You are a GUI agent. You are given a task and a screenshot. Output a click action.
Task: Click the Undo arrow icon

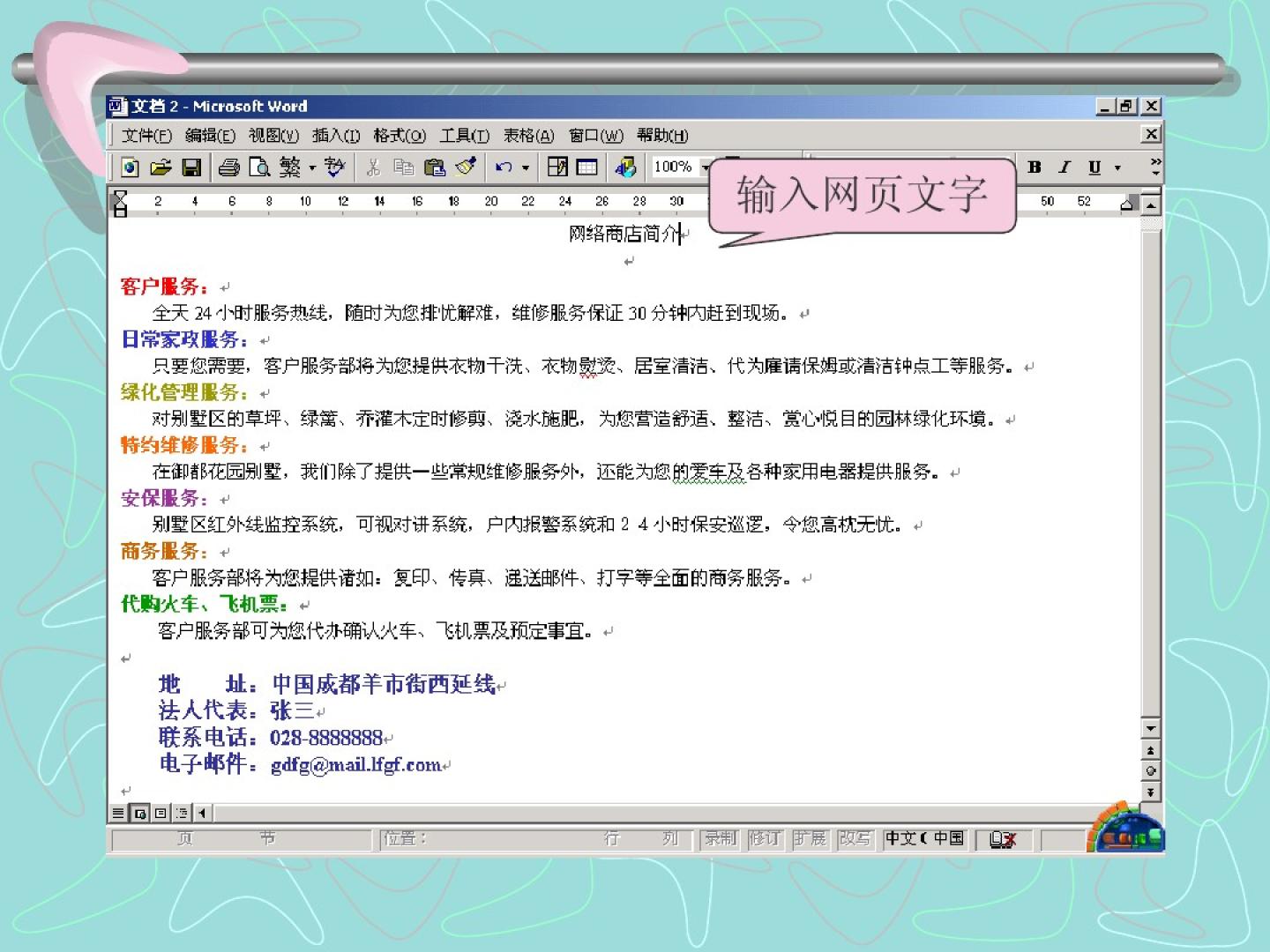tap(504, 167)
